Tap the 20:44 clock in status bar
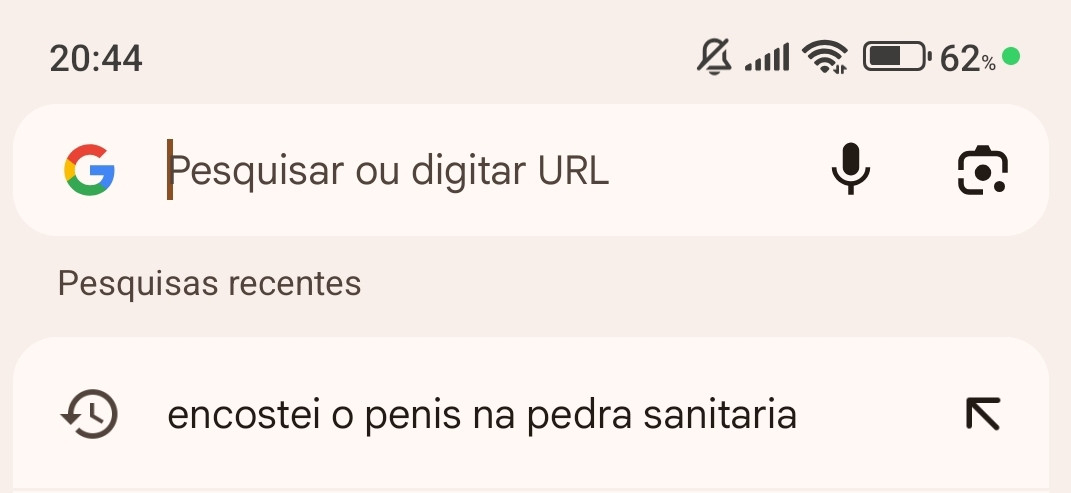Image resolution: width=1071 pixels, height=493 pixels. [x=96, y=59]
